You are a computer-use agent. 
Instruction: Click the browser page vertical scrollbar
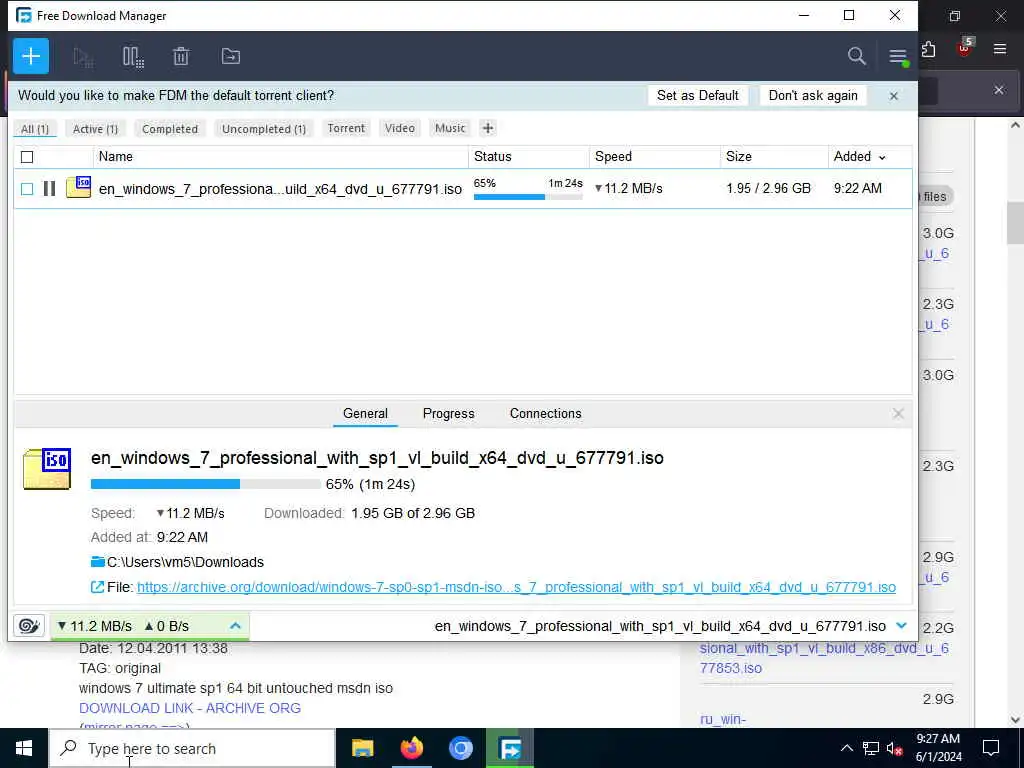[x=1015, y=223]
